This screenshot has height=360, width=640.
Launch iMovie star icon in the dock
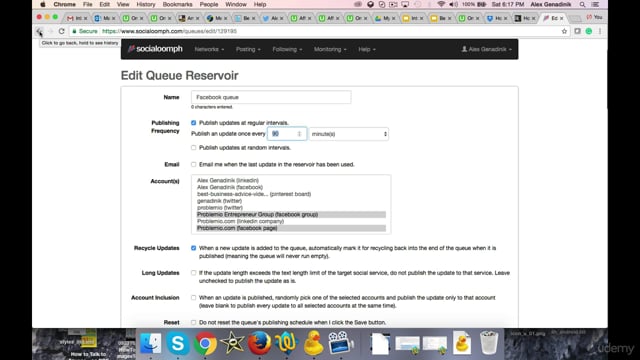click(x=232, y=343)
